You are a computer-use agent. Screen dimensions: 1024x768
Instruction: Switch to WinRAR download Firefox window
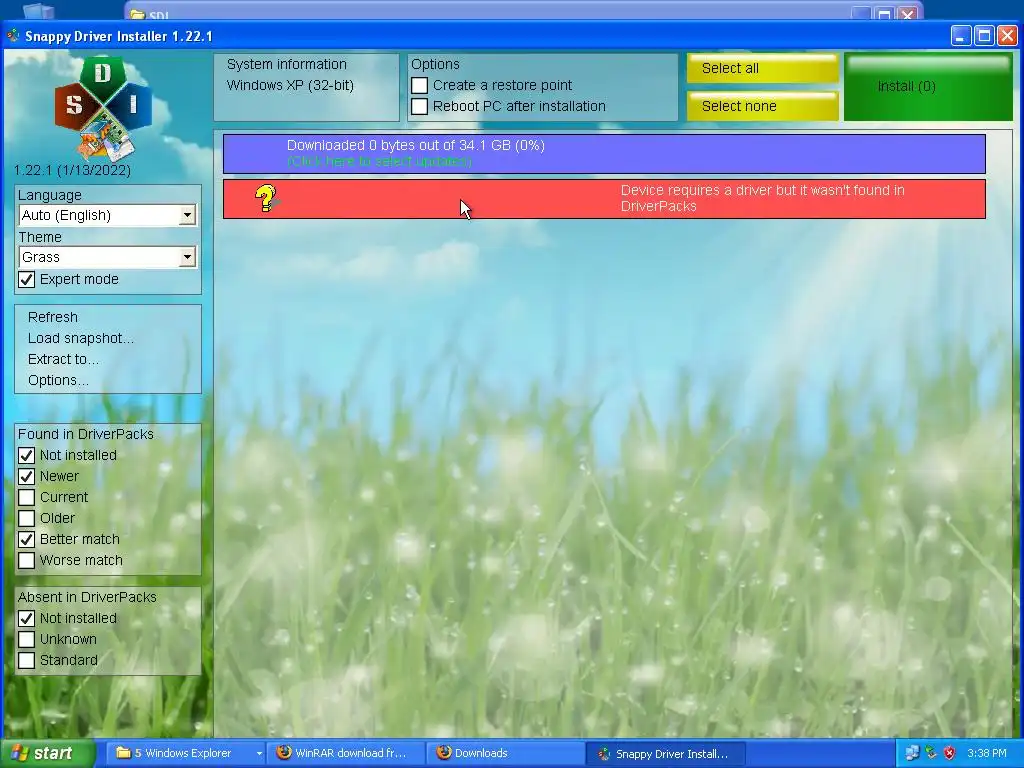(346, 753)
